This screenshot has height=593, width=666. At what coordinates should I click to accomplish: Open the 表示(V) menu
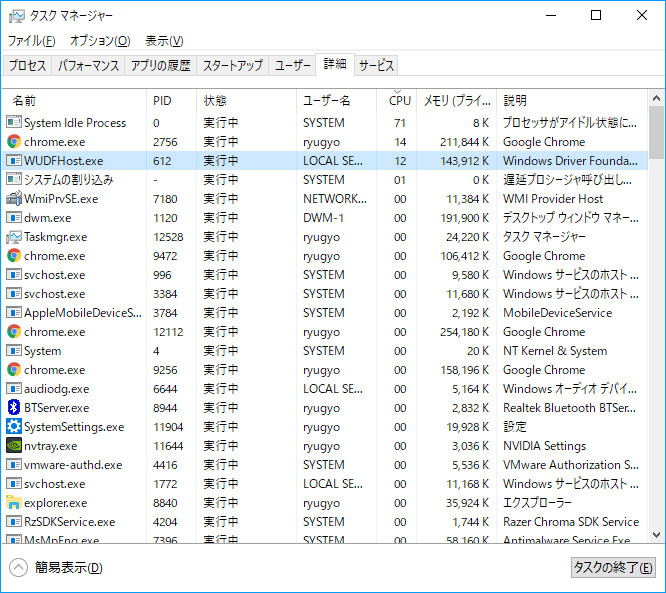click(x=164, y=41)
